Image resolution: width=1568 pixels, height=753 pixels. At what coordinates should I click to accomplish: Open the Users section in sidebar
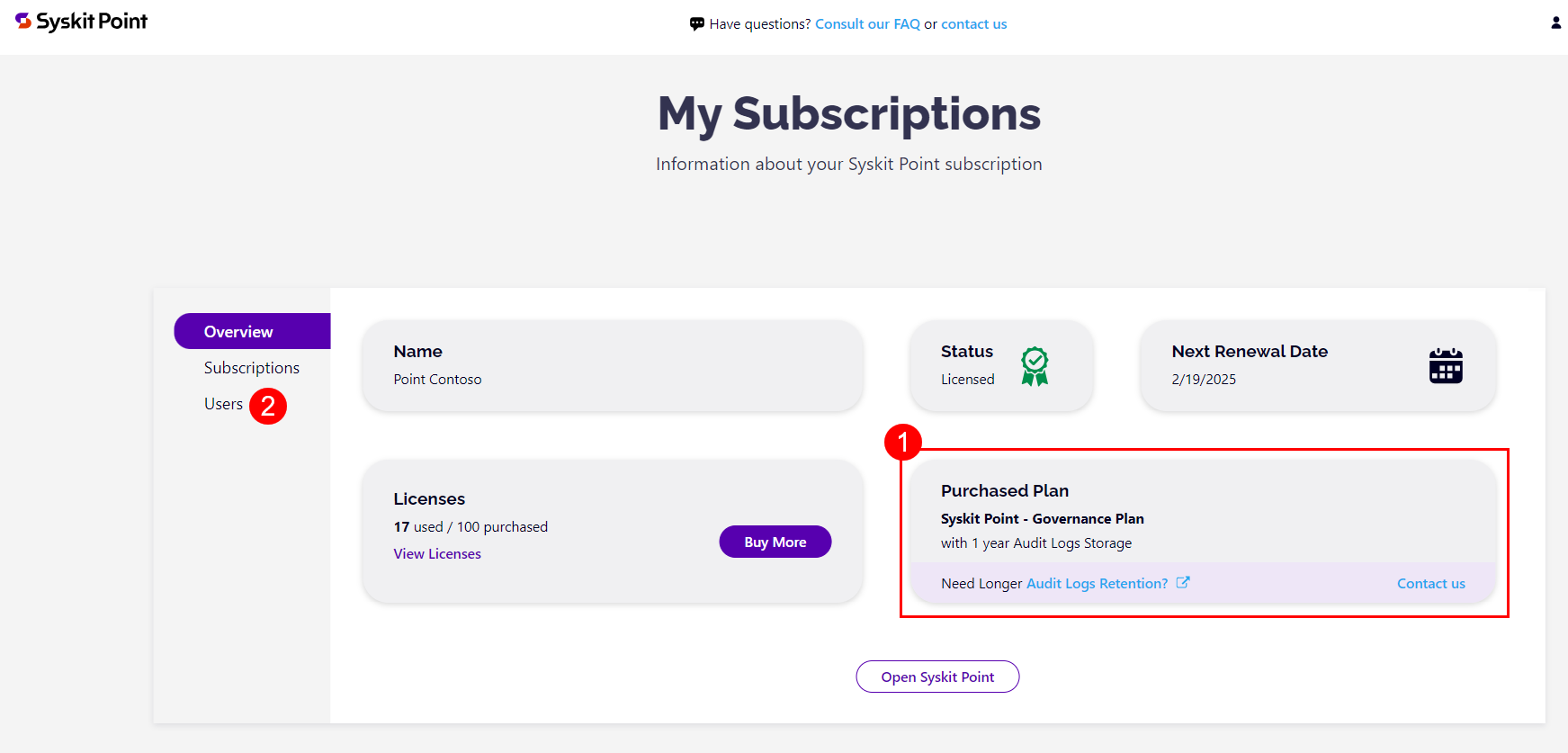[224, 404]
